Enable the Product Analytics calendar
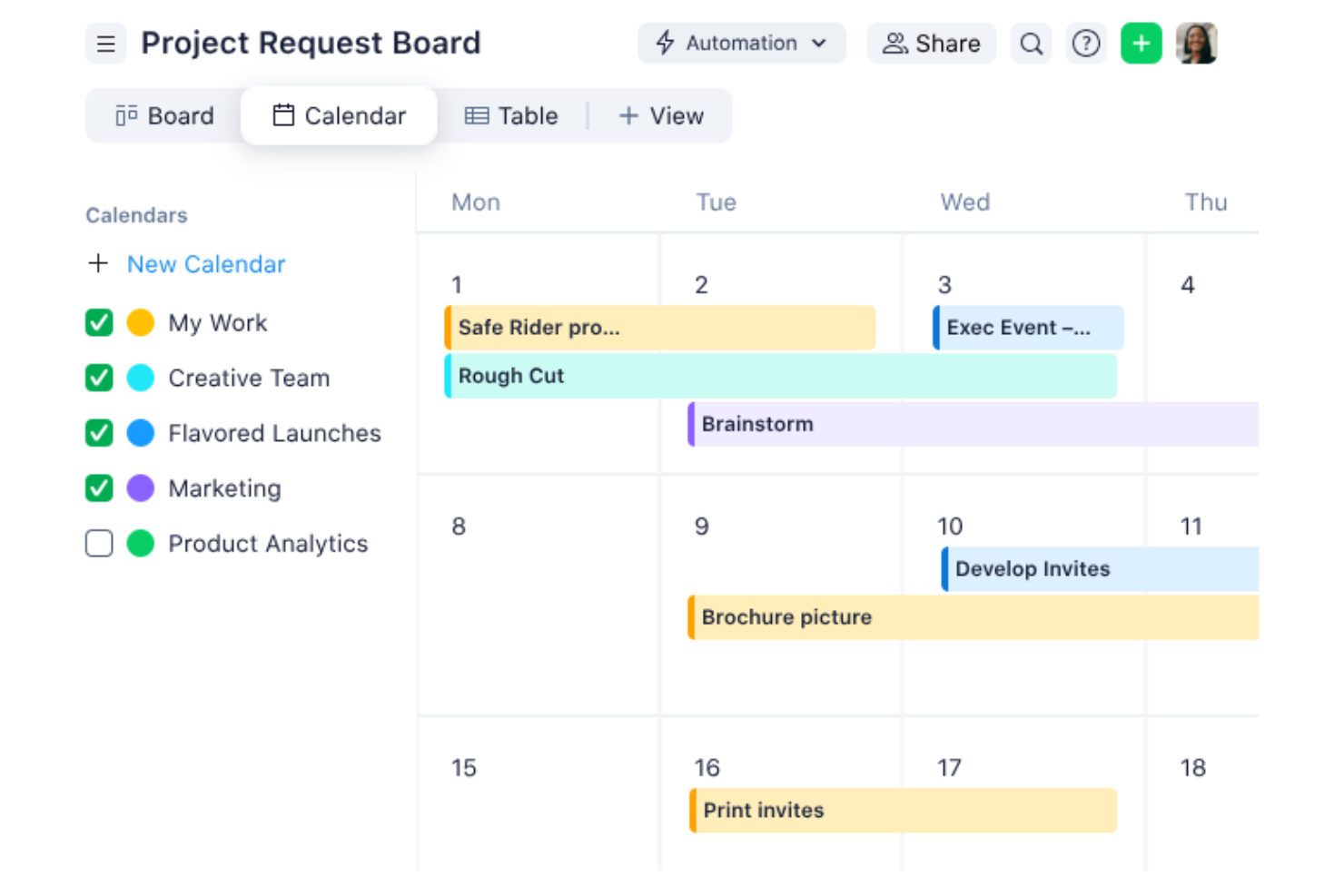1344x896 pixels. [x=98, y=543]
